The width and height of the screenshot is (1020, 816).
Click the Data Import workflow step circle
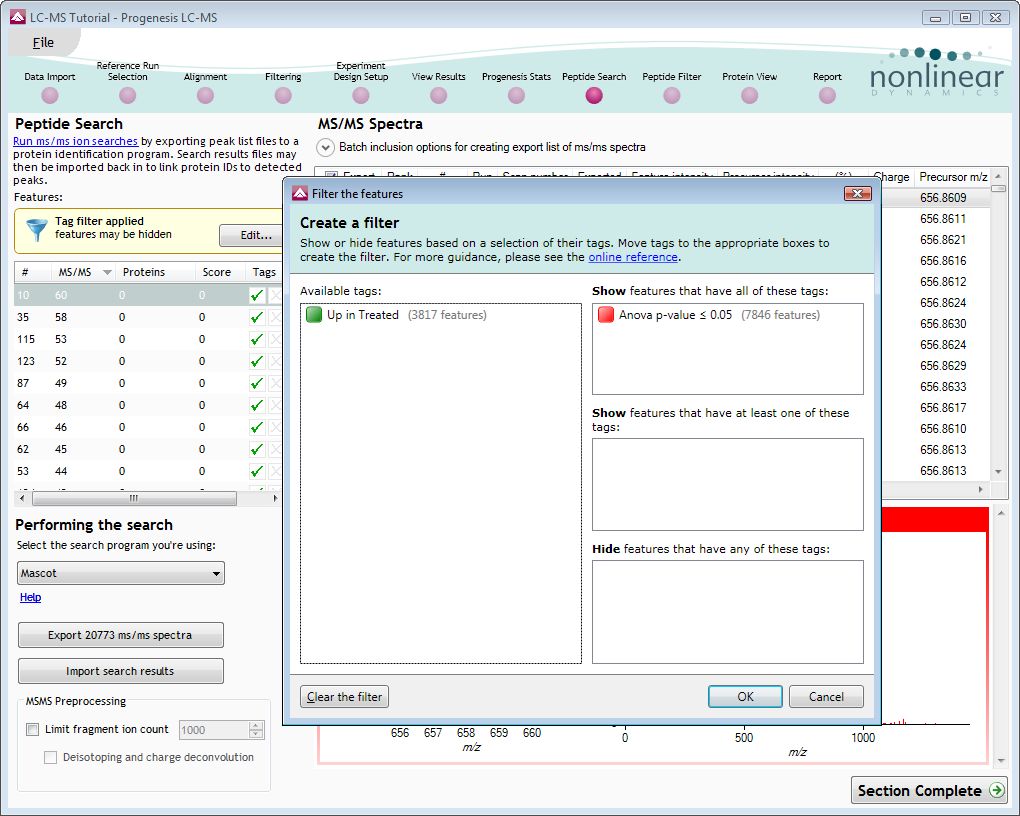49,96
